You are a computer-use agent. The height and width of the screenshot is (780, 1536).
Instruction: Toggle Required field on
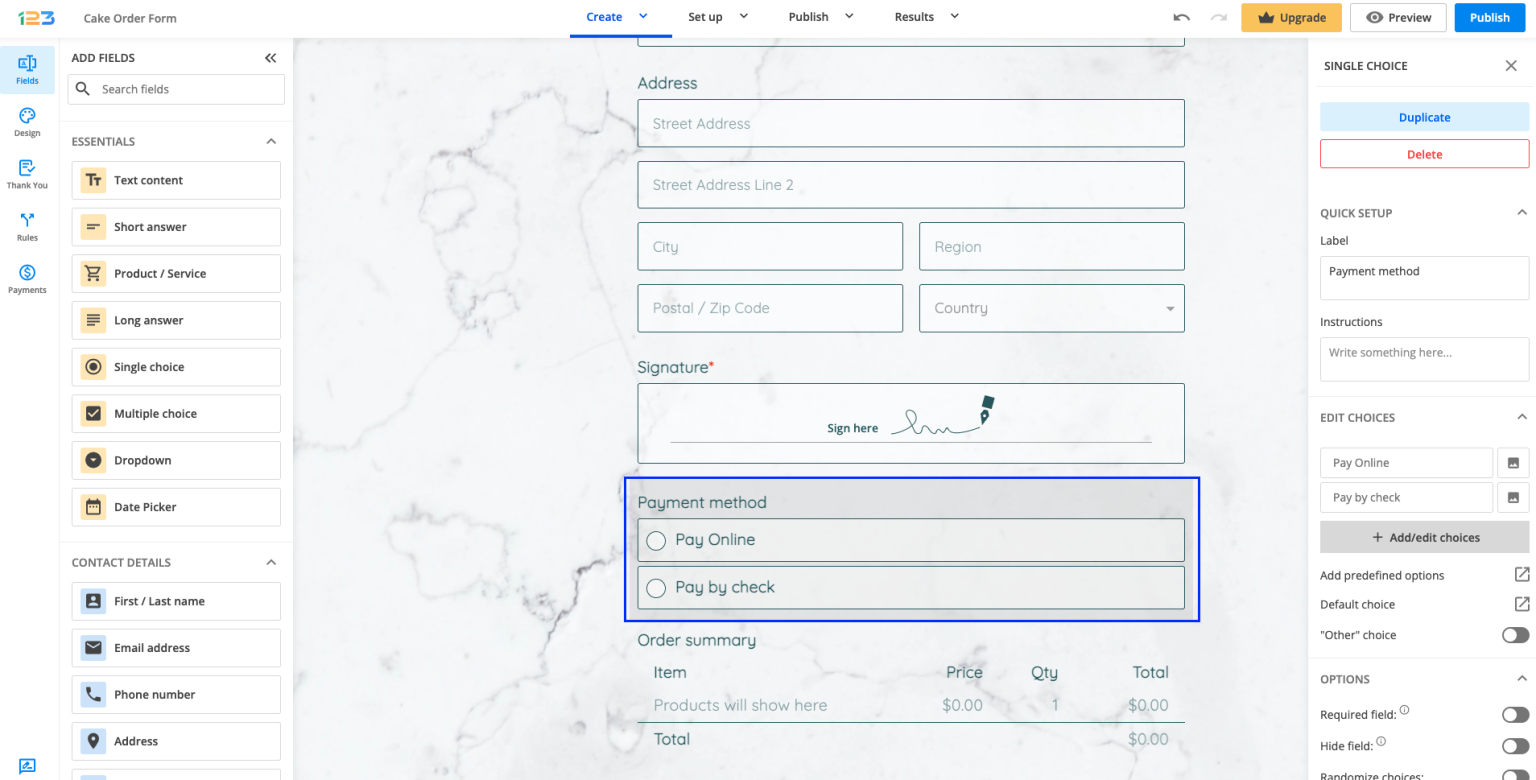pyautogui.click(x=1515, y=714)
